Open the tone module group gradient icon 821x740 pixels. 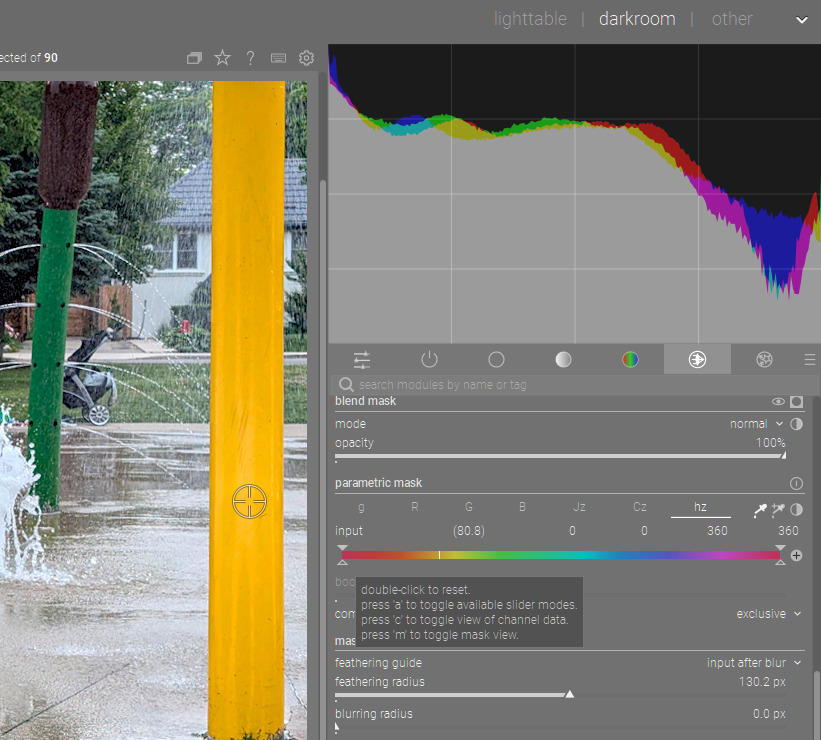pyautogui.click(x=563, y=360)
